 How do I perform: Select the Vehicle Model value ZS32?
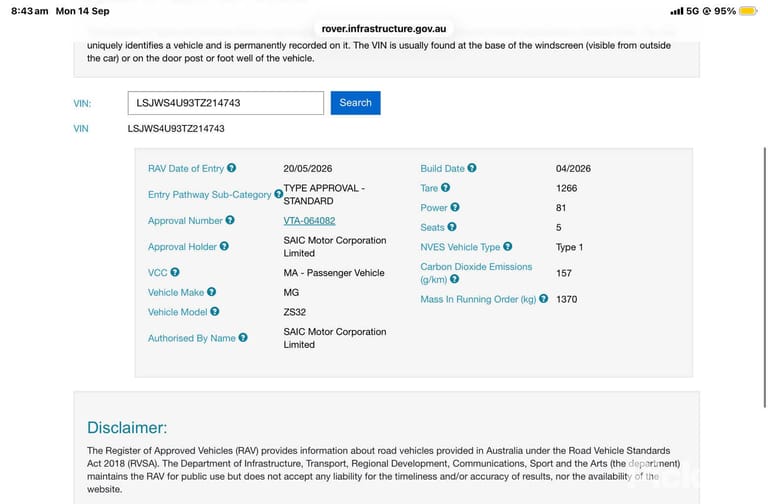[294, 312]
